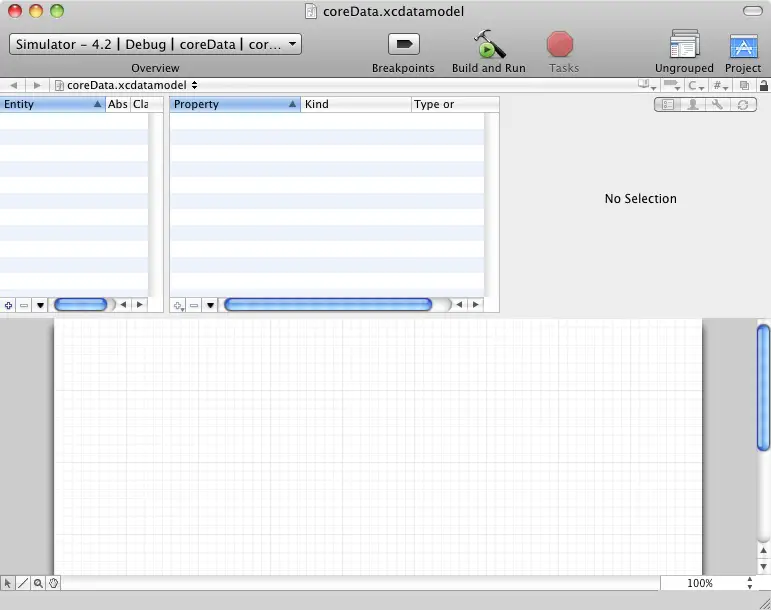Open the Project toolbar icon
The width and height of the screenshot is (771, 610).
pyautogui.click(x=743, y=46)
